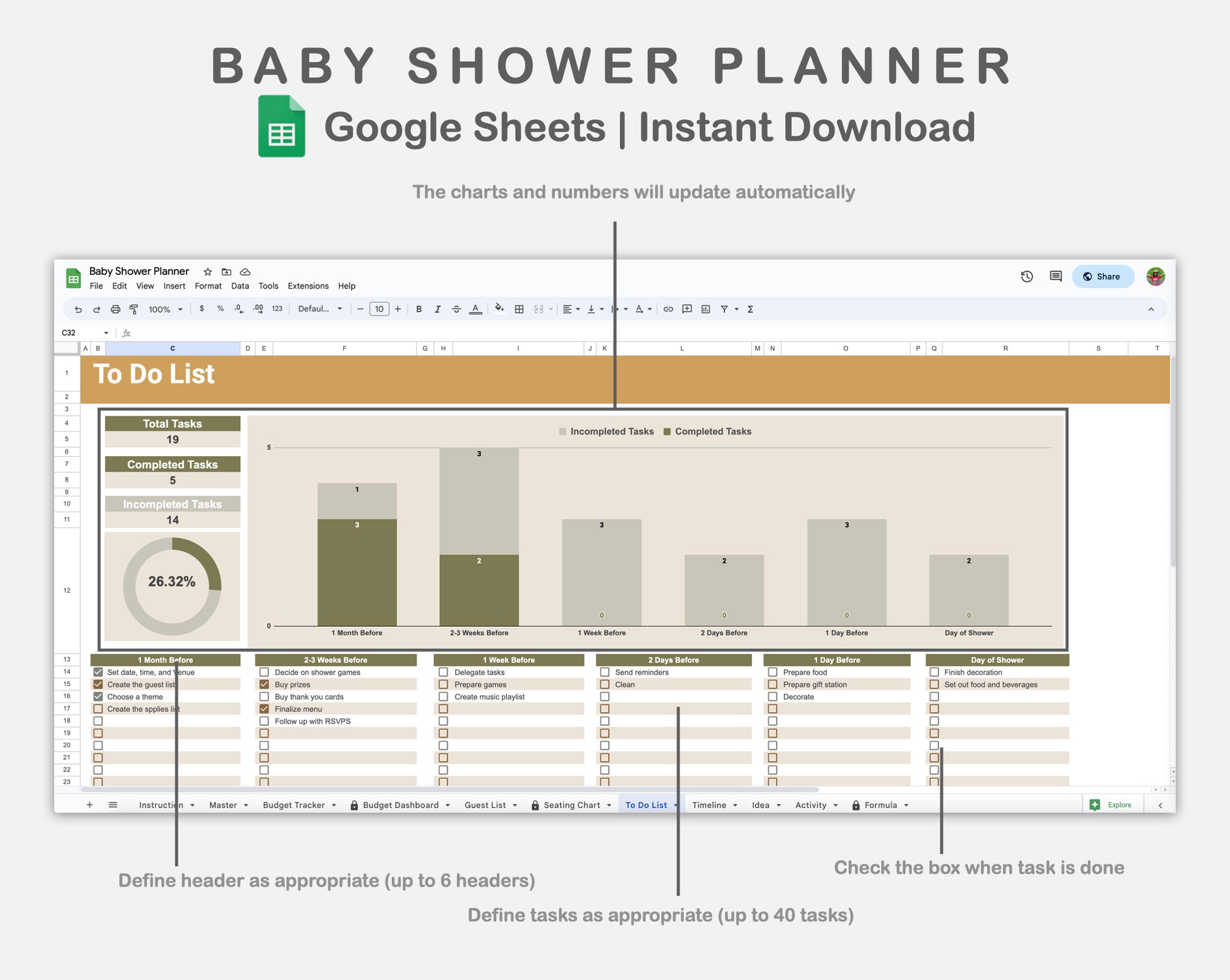The image size is (1230, 980).
Task: Switch to the Budget Tracker tab
Action: pyautogui.click(x=294, y=805)
